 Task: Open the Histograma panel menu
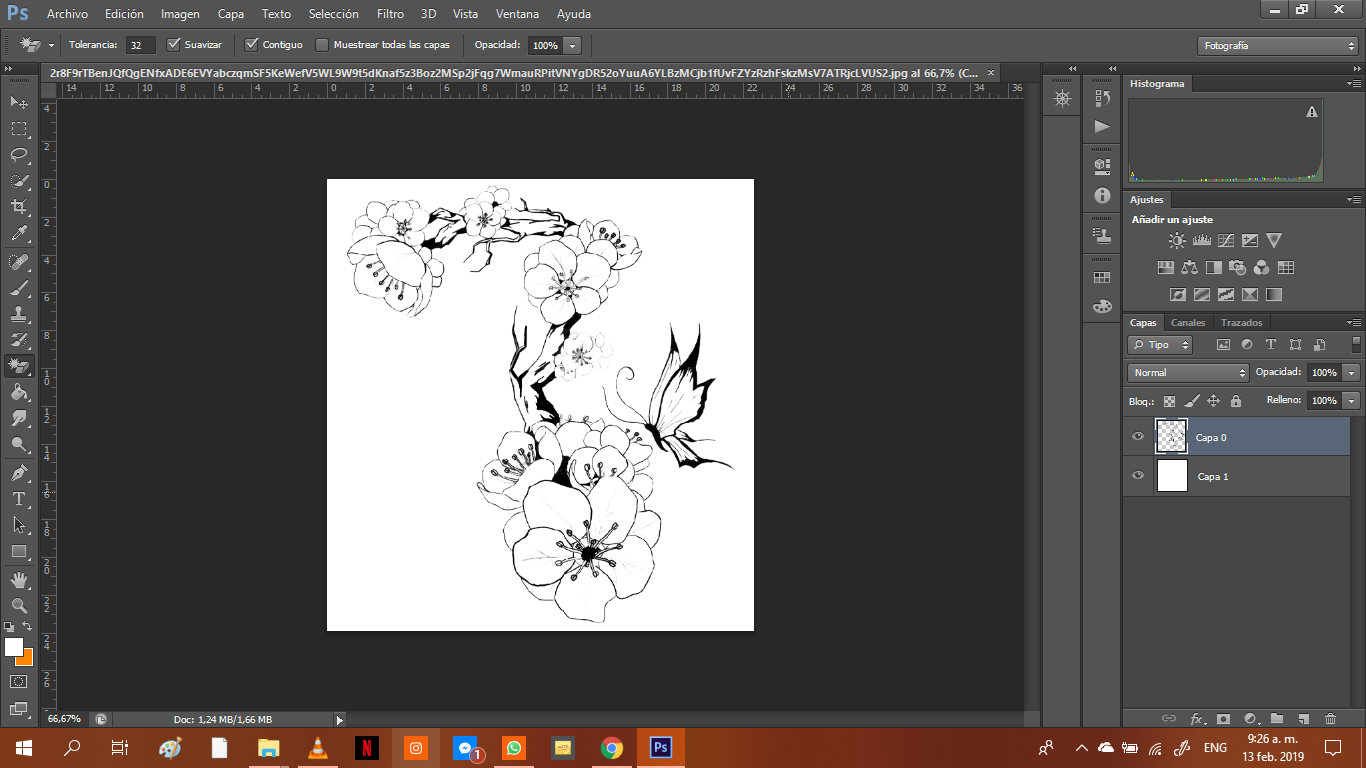[x=1354, y=84]
